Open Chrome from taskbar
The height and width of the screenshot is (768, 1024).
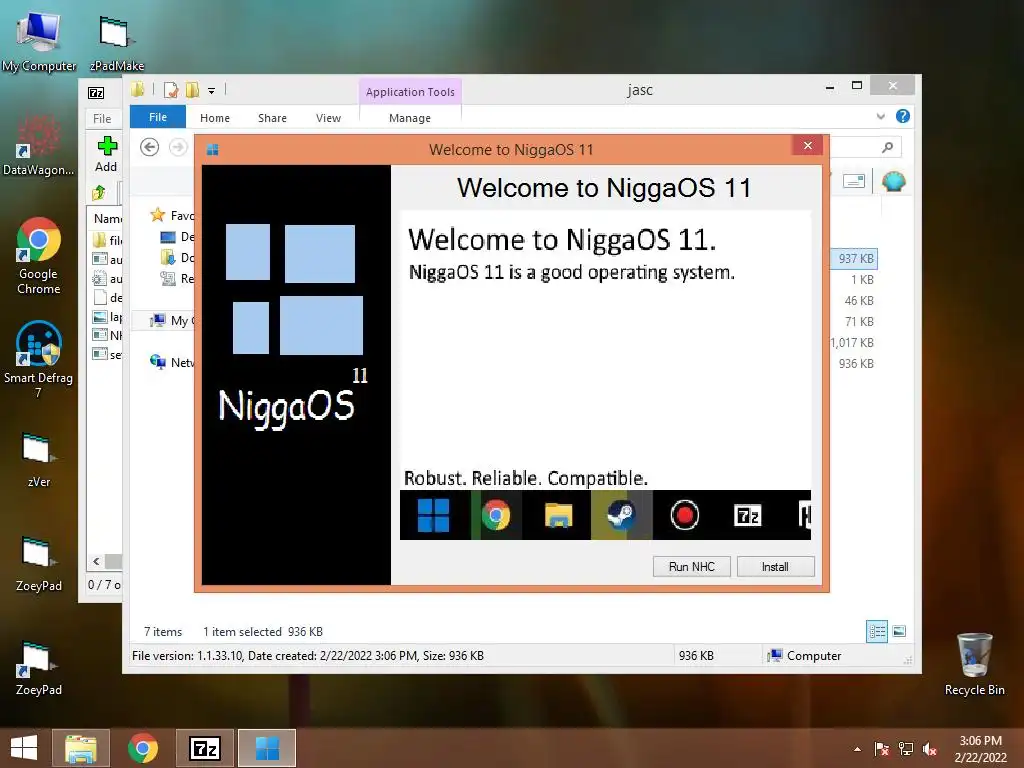pos(143,748)
